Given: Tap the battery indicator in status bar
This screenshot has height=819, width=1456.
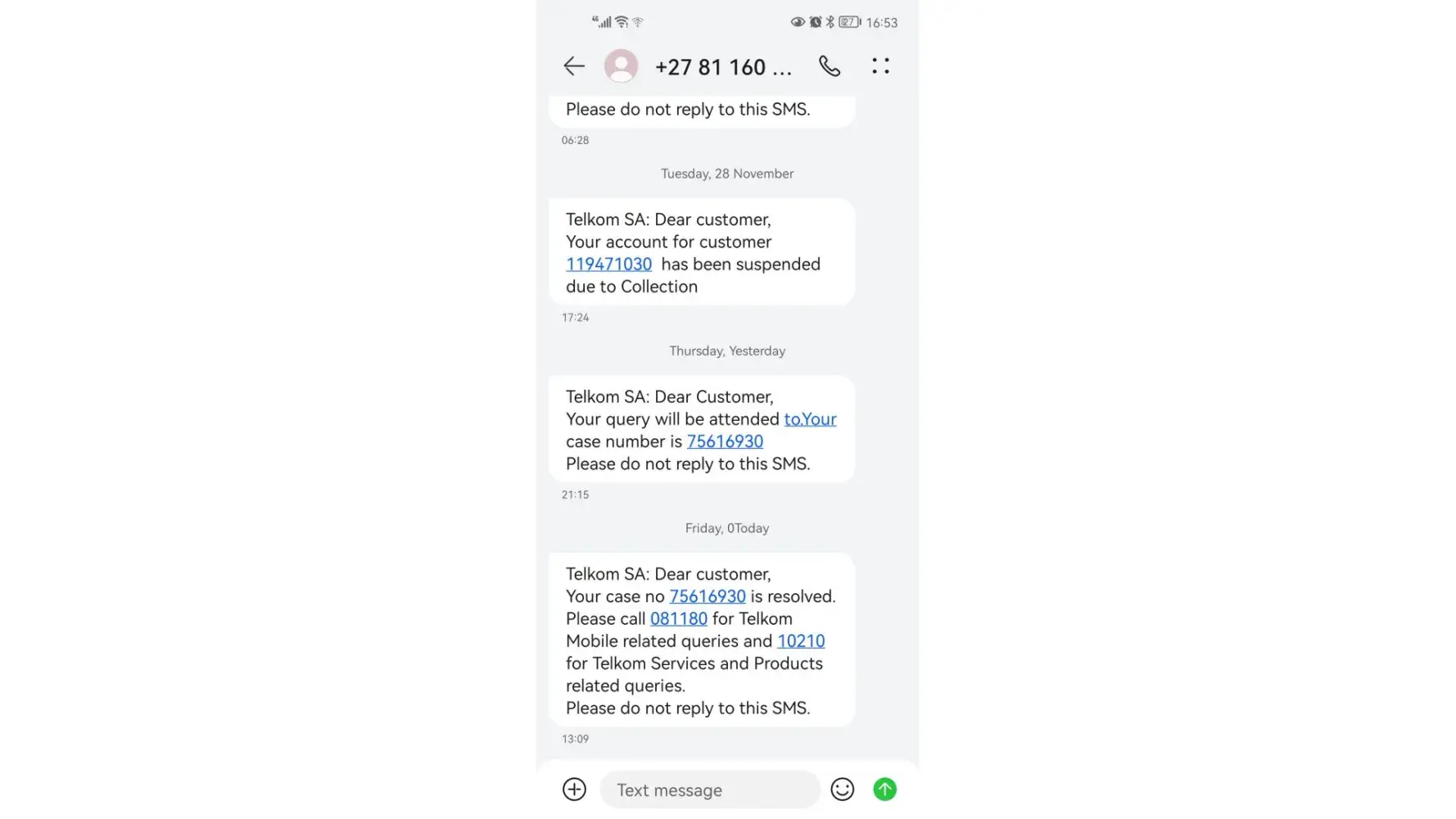Looking at the screenshot, I should coord(850,22).
